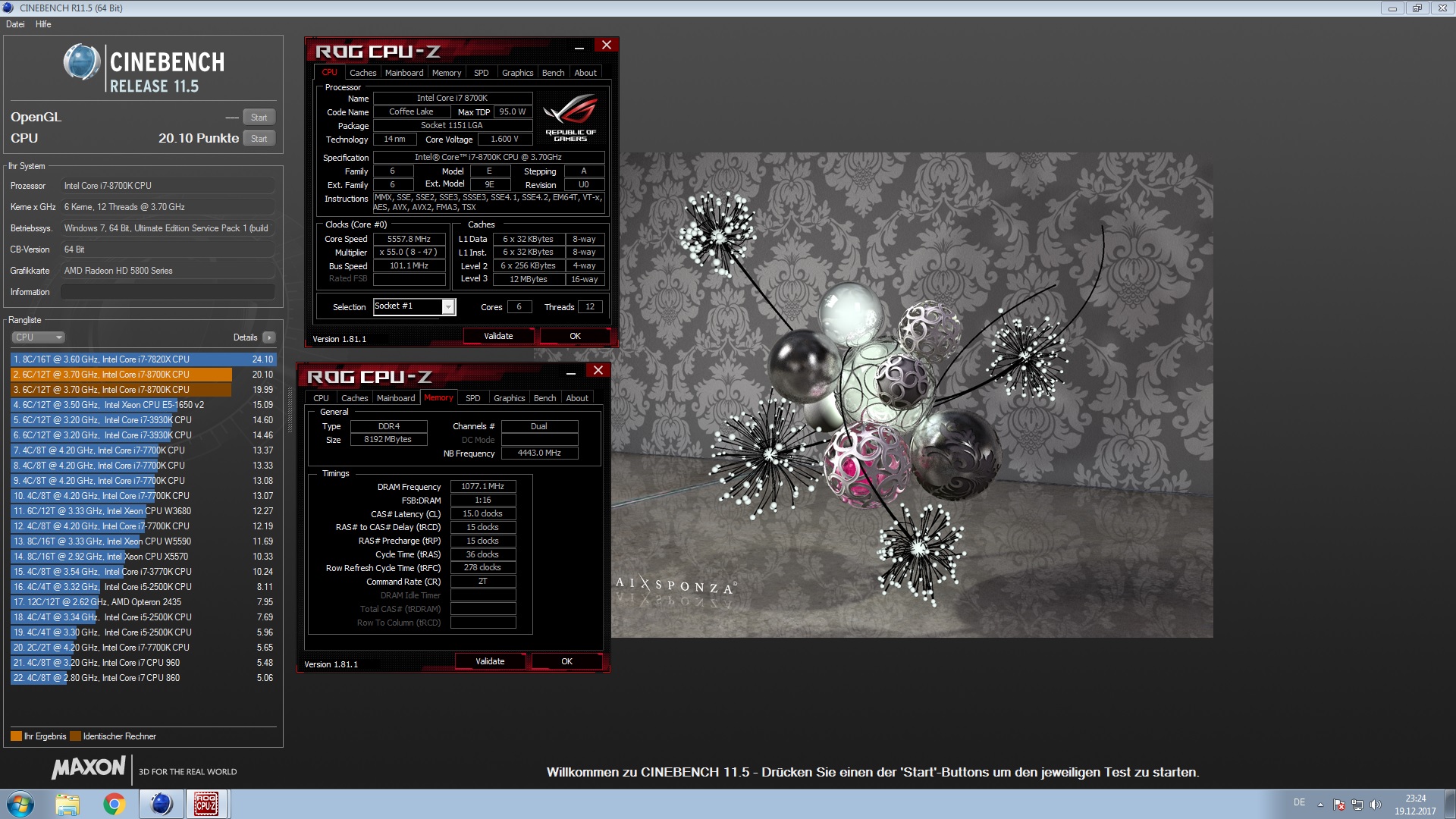
Task: Select ranking row 22 Core i7 CPU 860
Action: (143, 678)
